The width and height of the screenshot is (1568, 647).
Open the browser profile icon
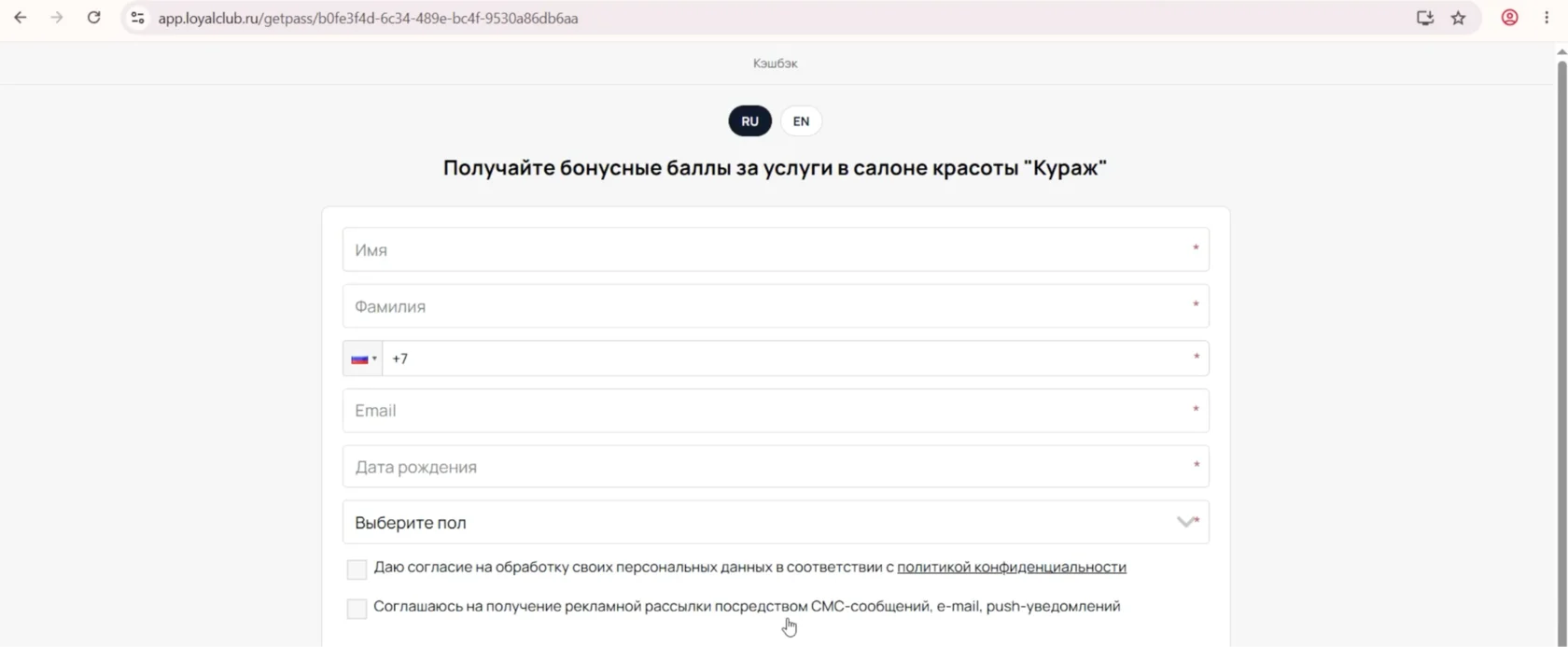pyautogui.click(x=1509, y=18)
